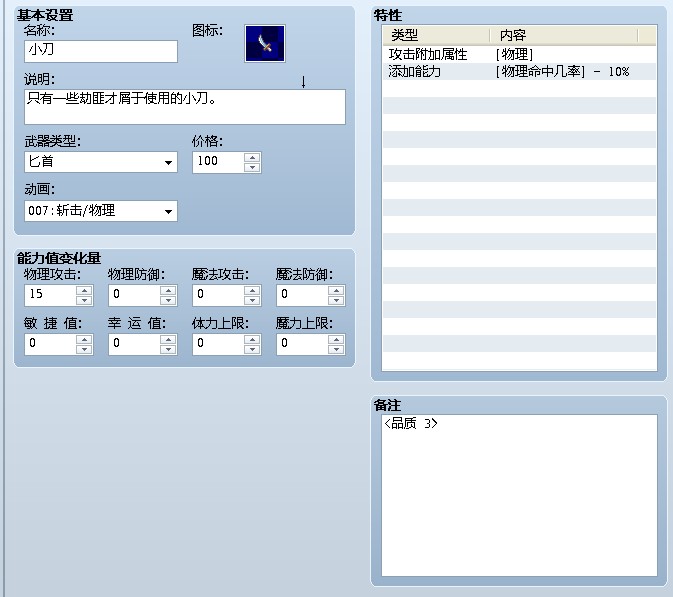Select the first empty row in 特性 list
The width and height of the screenshot is (673, 597).
[x=519, y=88]
